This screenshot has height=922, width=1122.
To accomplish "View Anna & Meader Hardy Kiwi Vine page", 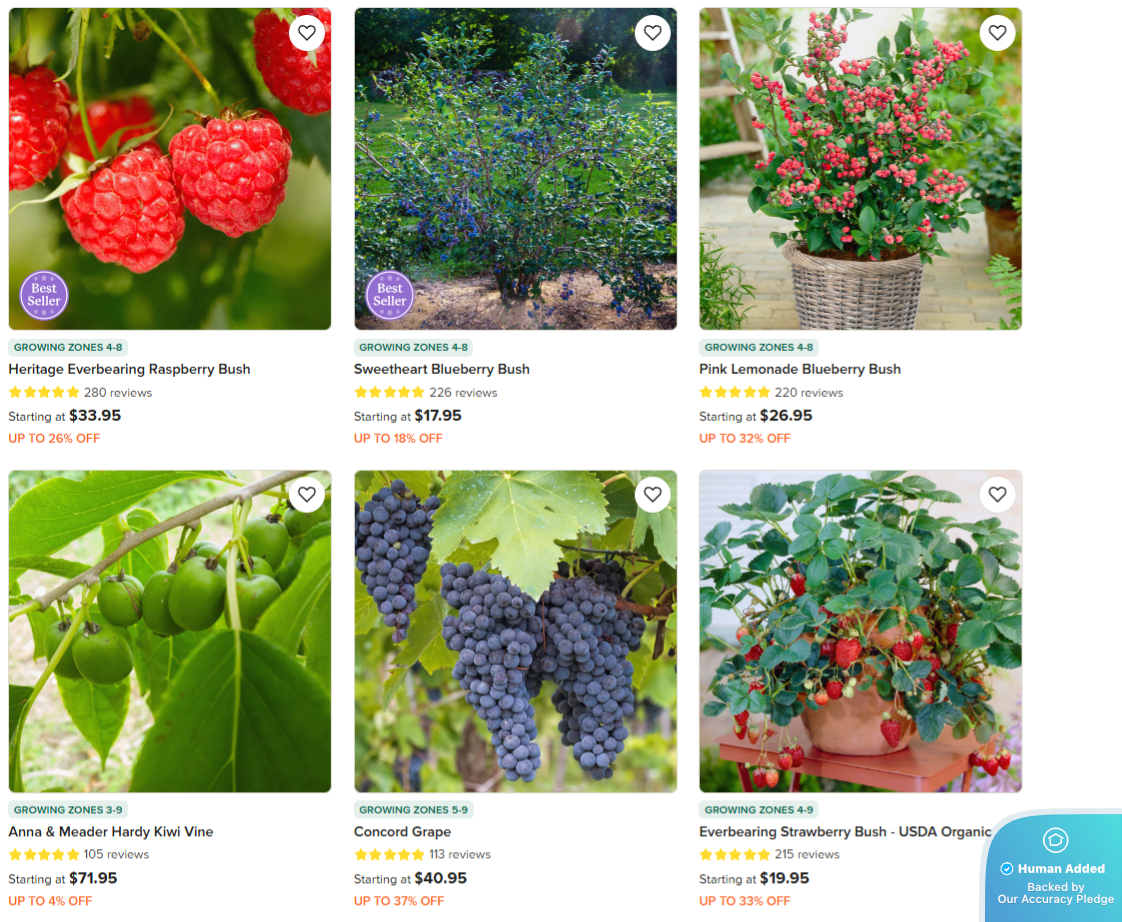I will pyautogui.click(x=111, y=832).
